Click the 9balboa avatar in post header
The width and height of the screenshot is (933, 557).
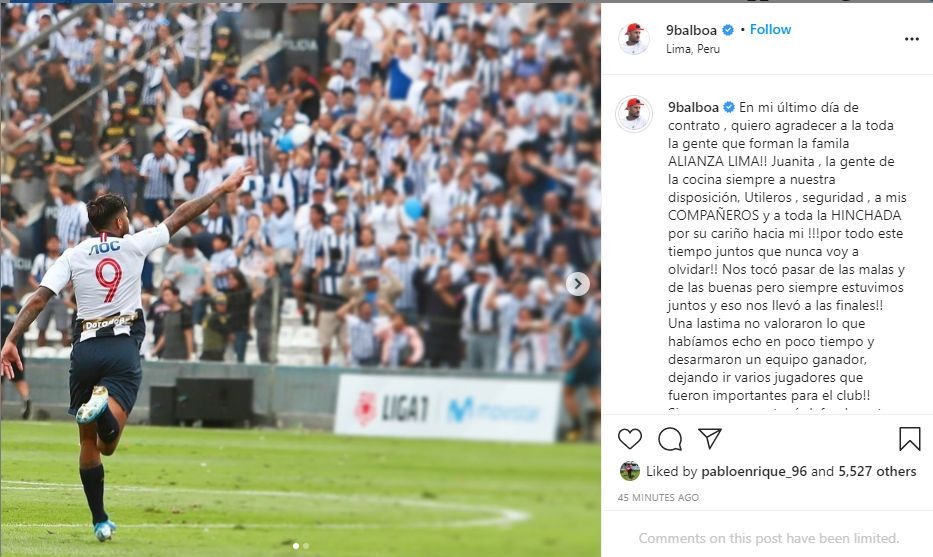(634, 39)
